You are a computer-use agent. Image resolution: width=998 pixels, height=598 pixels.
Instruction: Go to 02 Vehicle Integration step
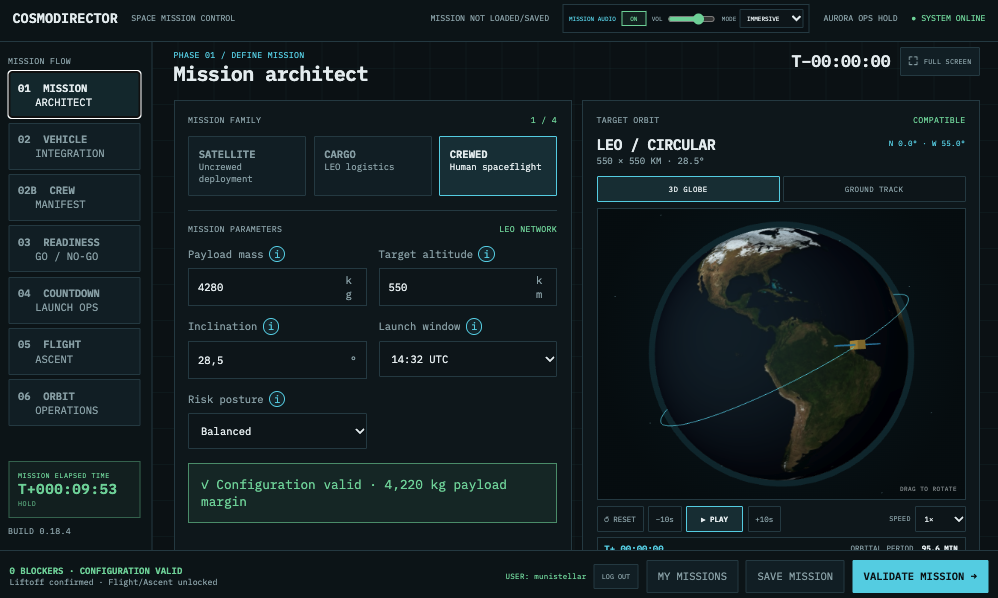click(x=74, y=146)
